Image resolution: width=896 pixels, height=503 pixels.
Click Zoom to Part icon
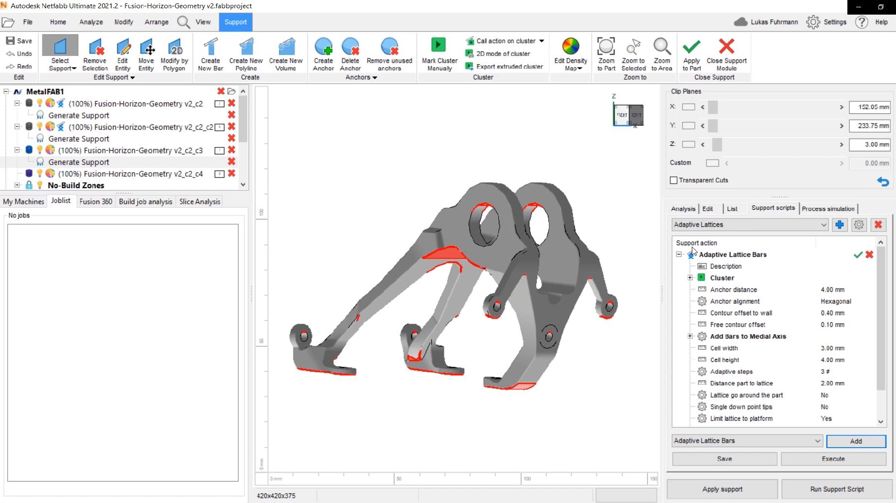(606, 53)
